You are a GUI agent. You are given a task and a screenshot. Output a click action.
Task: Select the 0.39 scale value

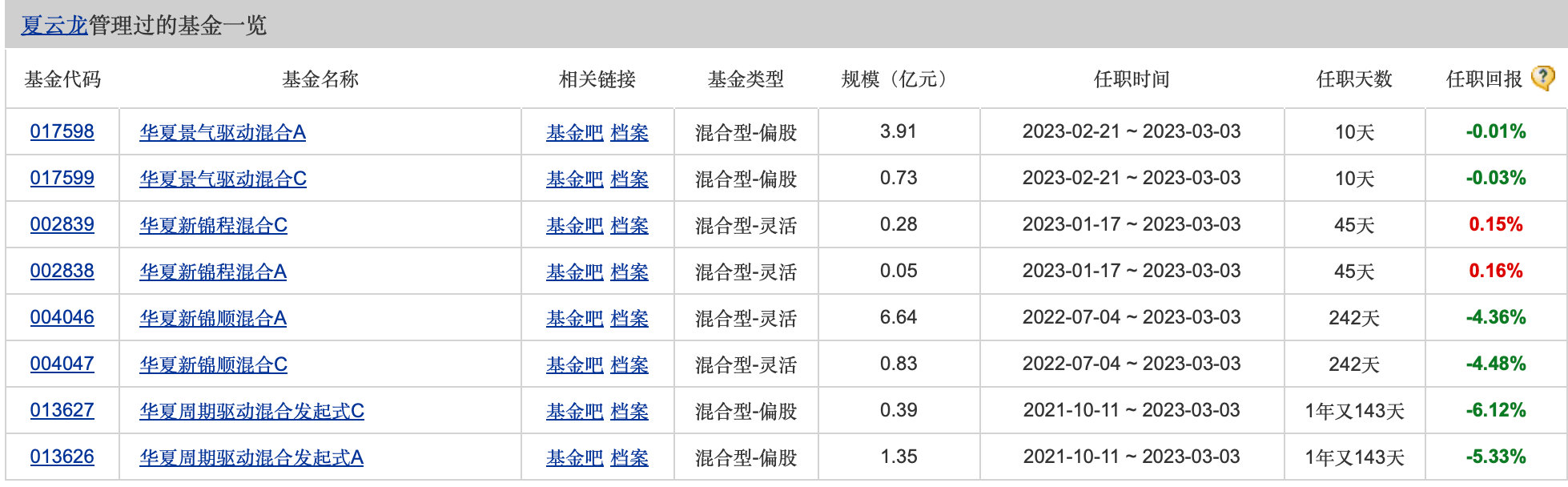pos(899,410)
